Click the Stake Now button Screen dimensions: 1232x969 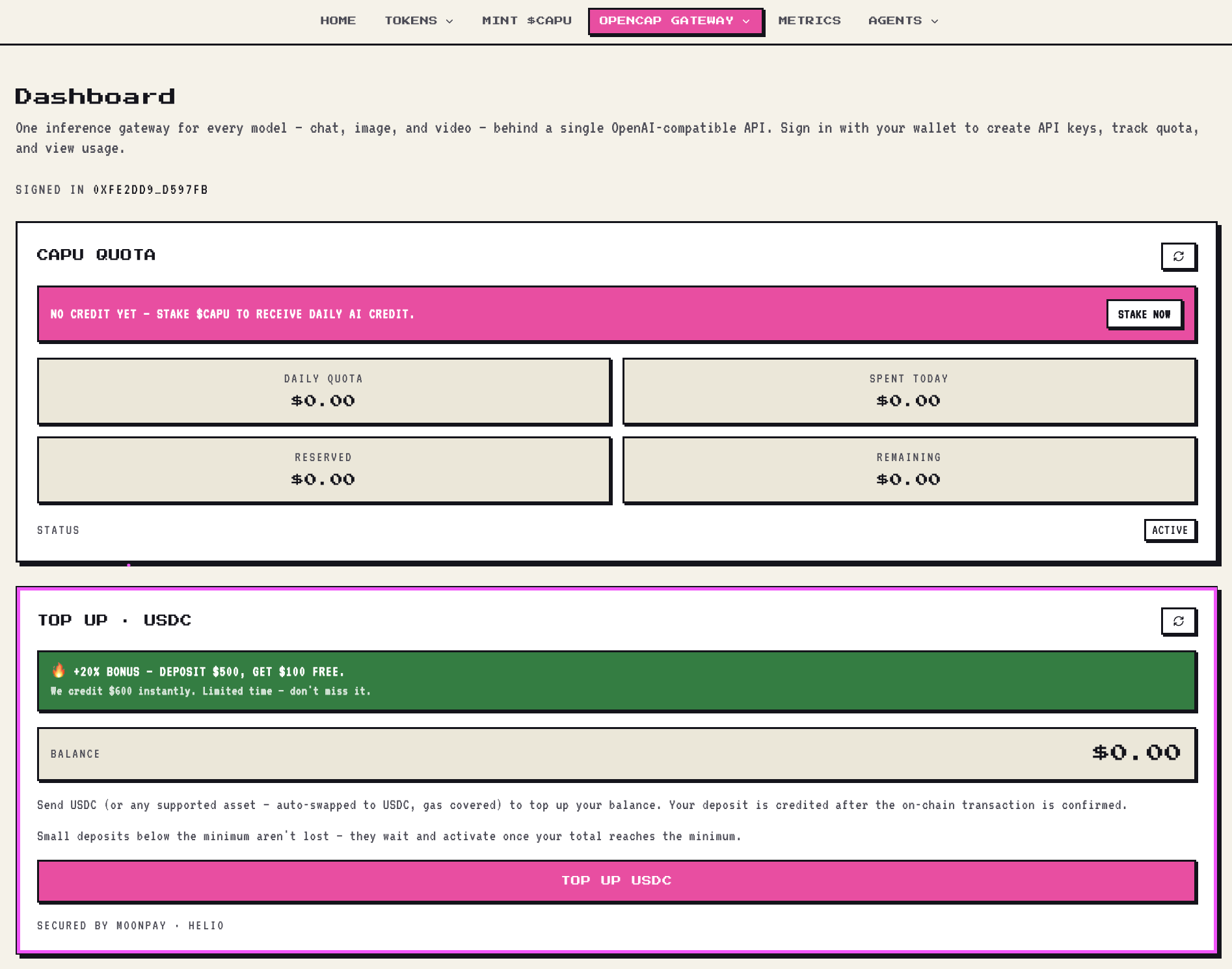[x=1144, y=314]
